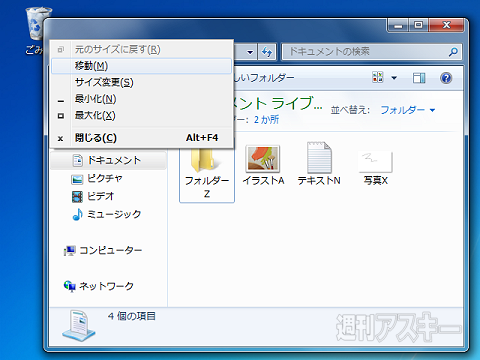
Task: Open the view options dropdown arrow
Action: tap(394, 78)
